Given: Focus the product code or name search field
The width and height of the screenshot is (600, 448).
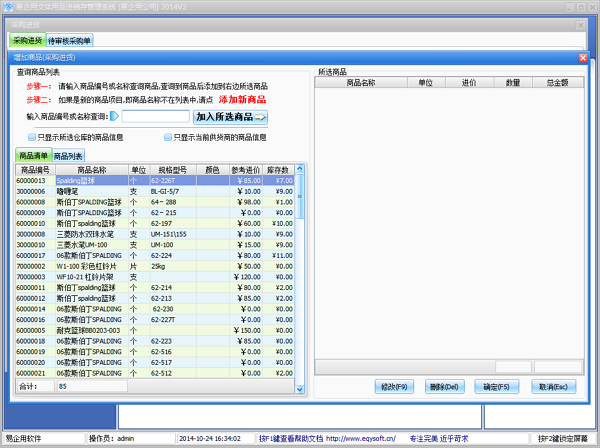Looking at the screenshot, I should [155, 116].
